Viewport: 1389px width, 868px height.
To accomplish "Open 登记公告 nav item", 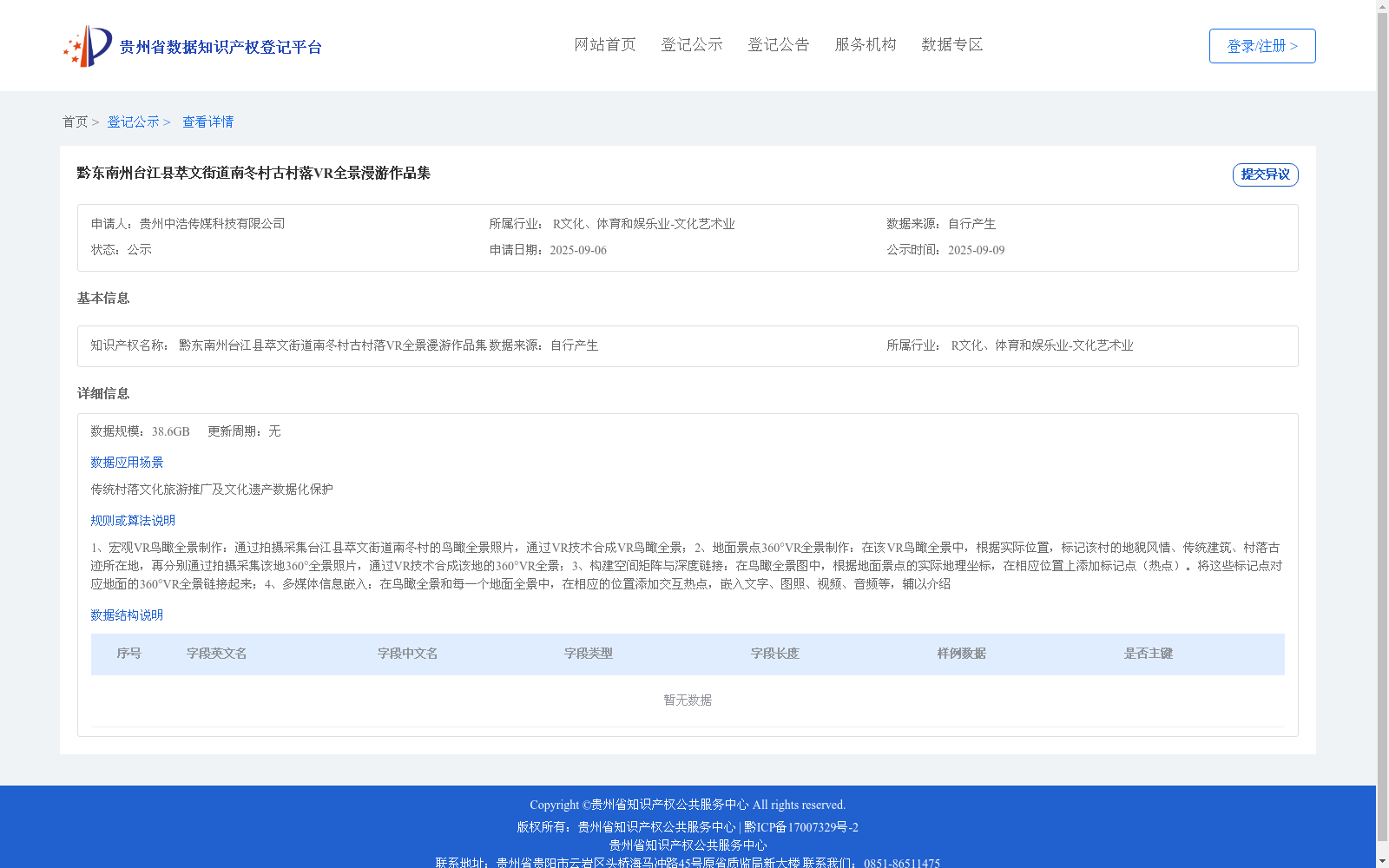I will coord(779,44).
